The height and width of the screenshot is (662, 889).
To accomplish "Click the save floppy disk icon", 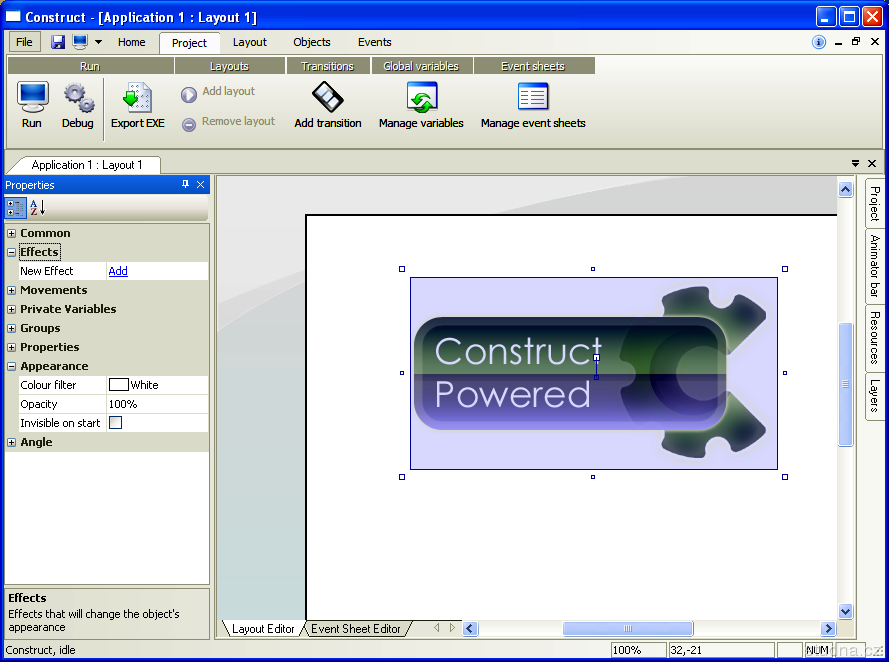I will coord(58,42).
